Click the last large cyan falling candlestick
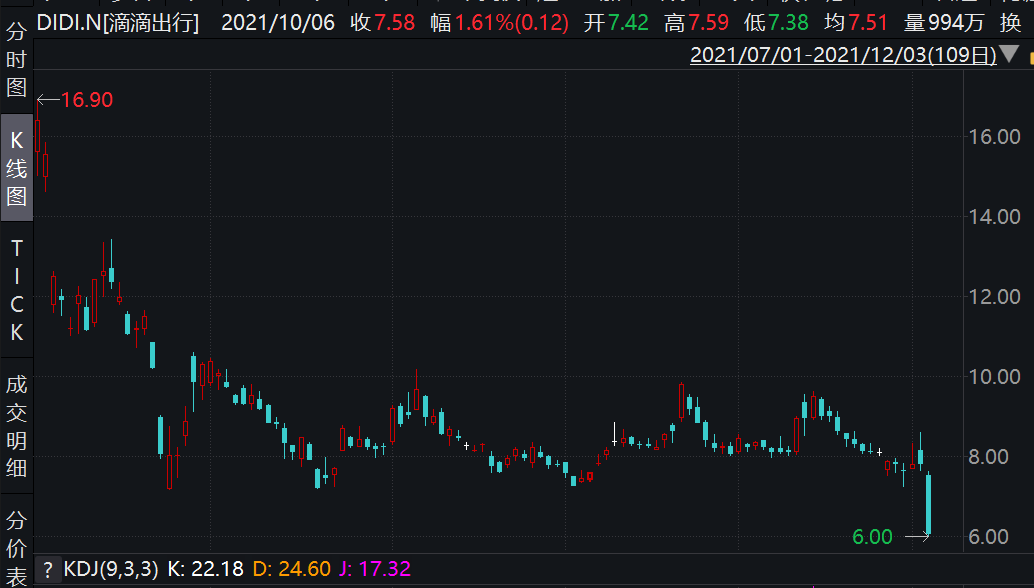1034x588 pixels. (929, 505)
